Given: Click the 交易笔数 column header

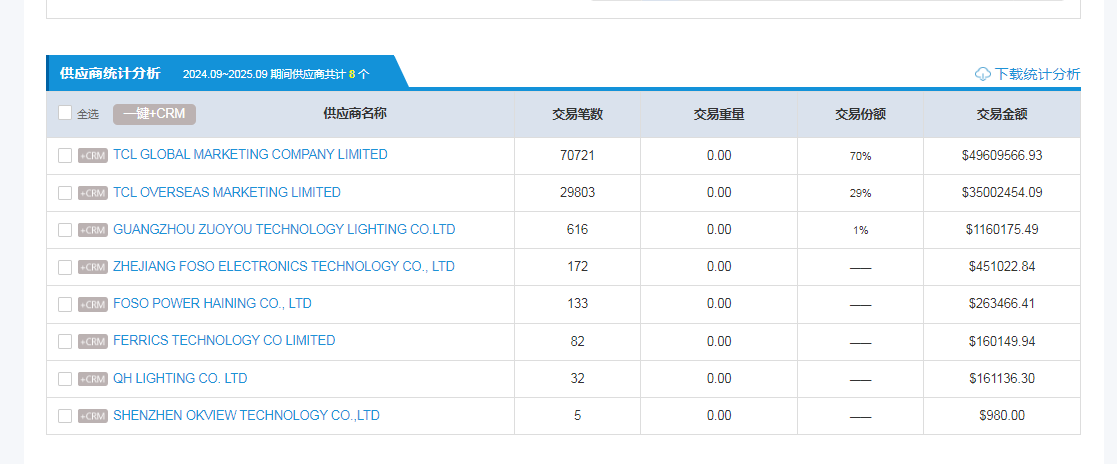Looking at the screenshot, I should pos(577,114).
